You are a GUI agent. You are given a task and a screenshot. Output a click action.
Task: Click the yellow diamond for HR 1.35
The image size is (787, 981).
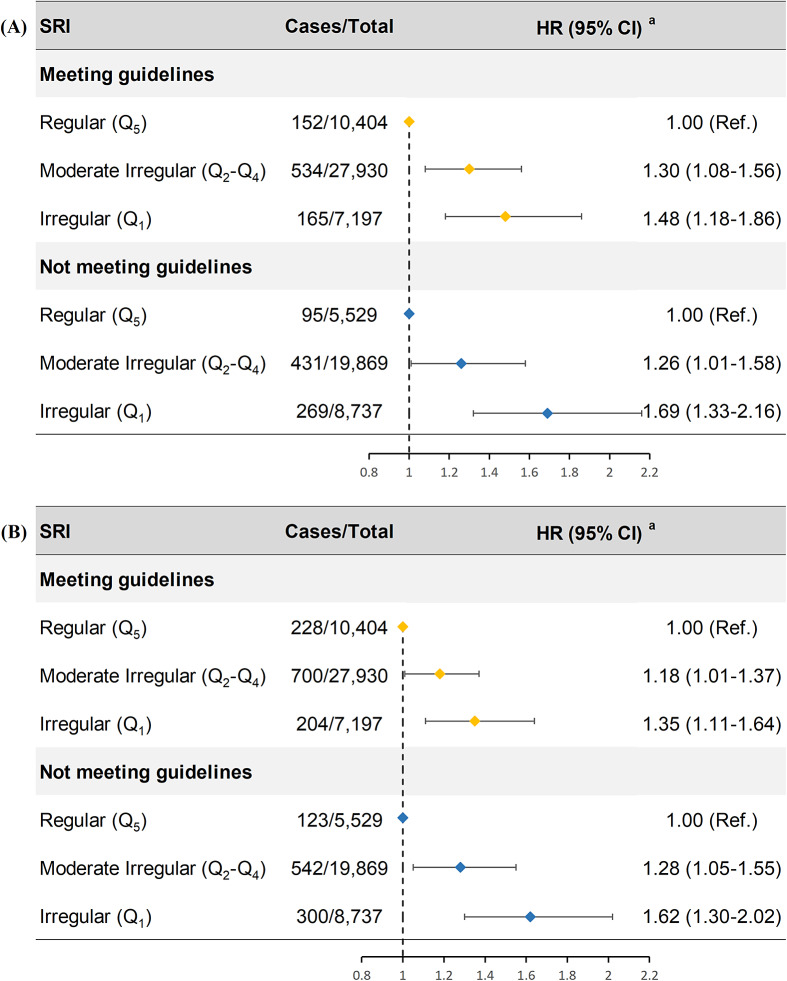[x=475, y=721]
